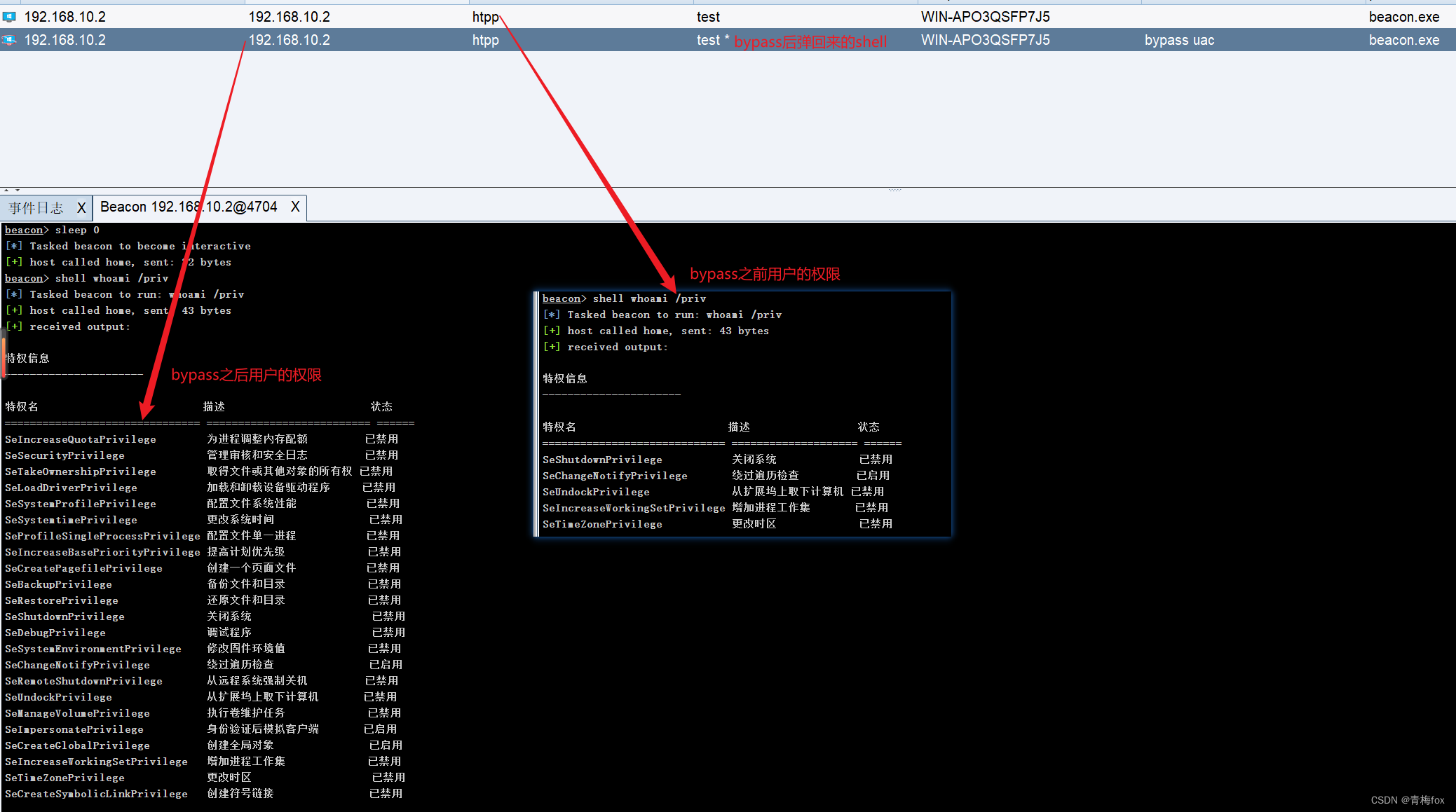Click the httpp listener in first row
Viewport: 1456px width, 812px height.
(x=485, y=17)
